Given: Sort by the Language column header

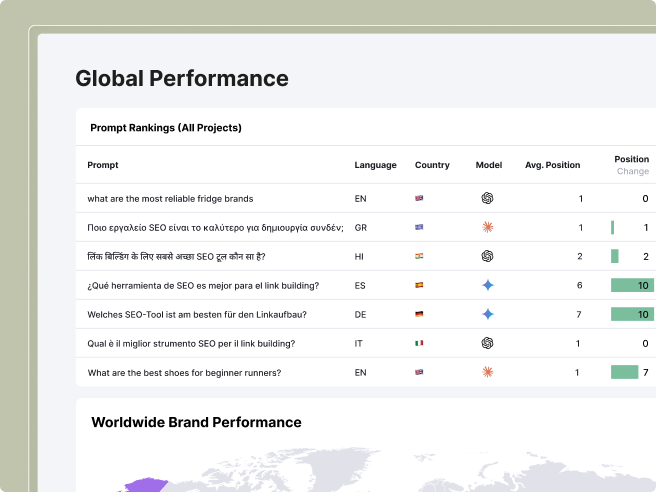Looking at the screenshot, I should pos(375,165).
